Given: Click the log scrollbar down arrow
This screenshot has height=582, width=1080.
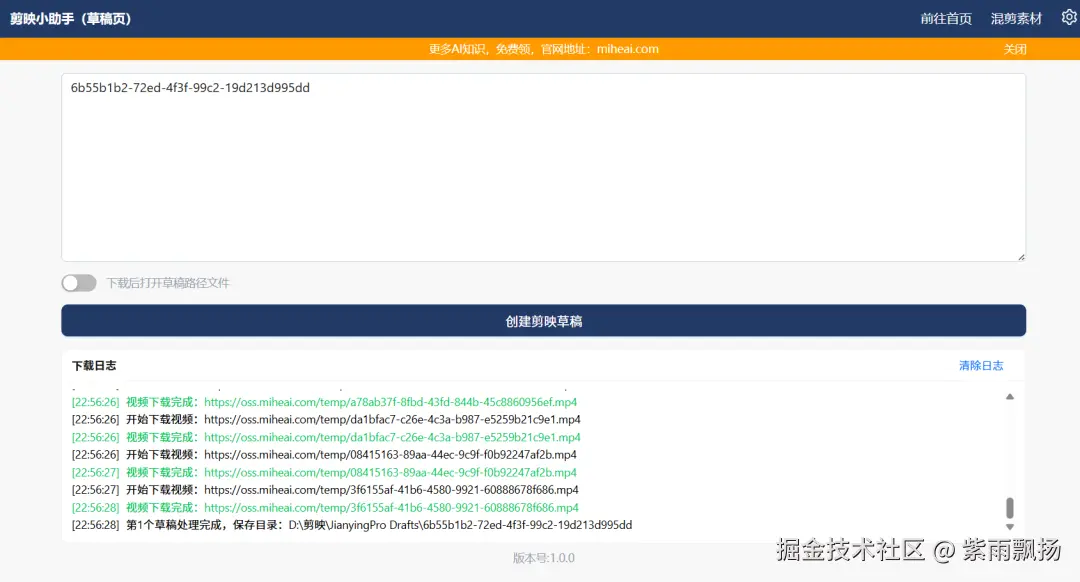Looking at the screenshot, I should point(1010,527).
